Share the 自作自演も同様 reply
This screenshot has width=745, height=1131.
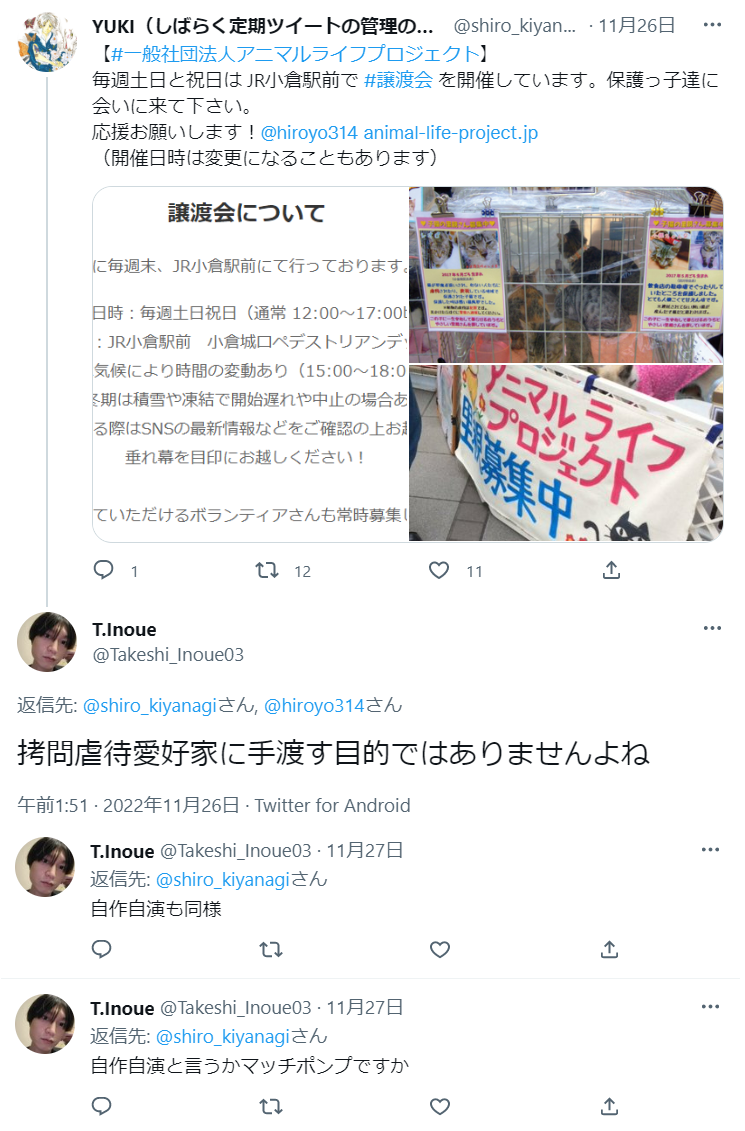coord(609,949)
